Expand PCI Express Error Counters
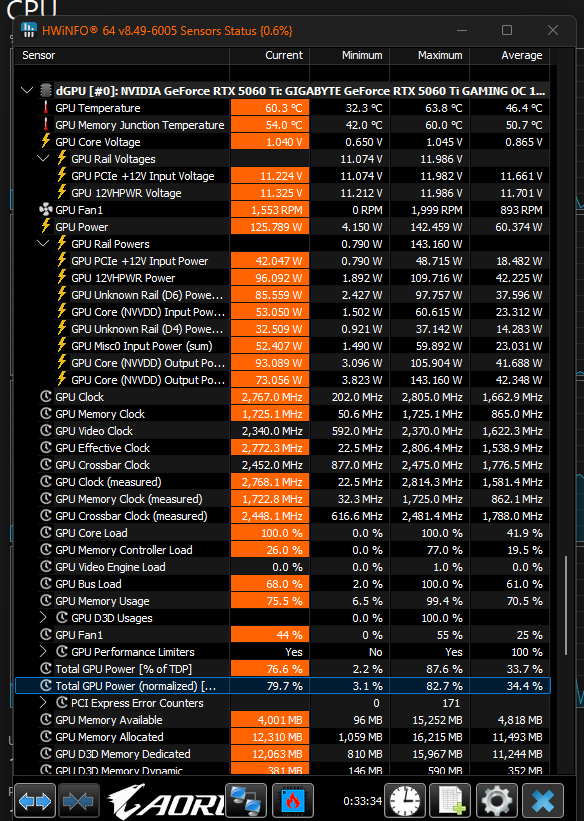The width and height of the screenshot is (584, 821). click(43, 703)
